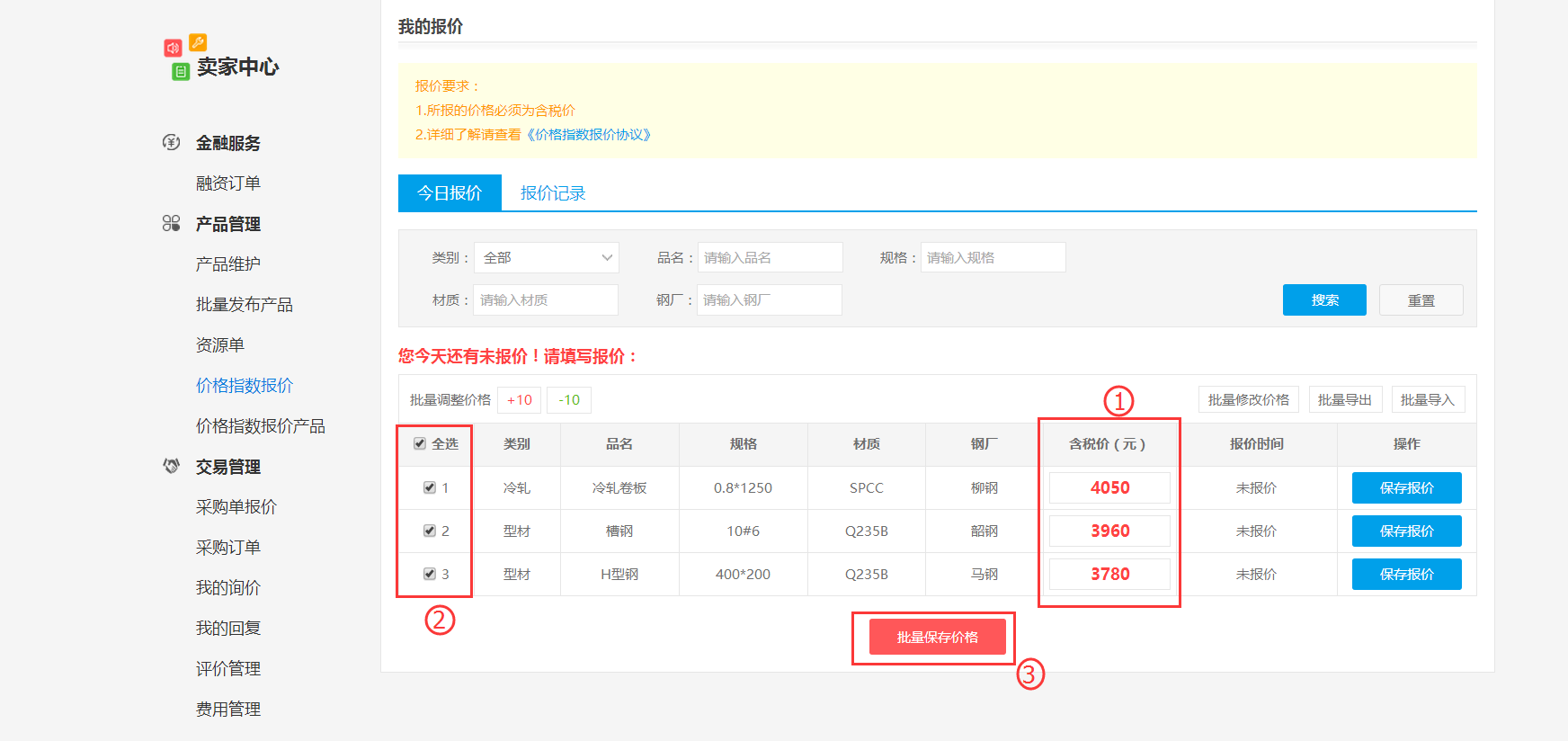Uncheck the checkbox for row 3
The image size is (1568, 741).
[430, 574]
